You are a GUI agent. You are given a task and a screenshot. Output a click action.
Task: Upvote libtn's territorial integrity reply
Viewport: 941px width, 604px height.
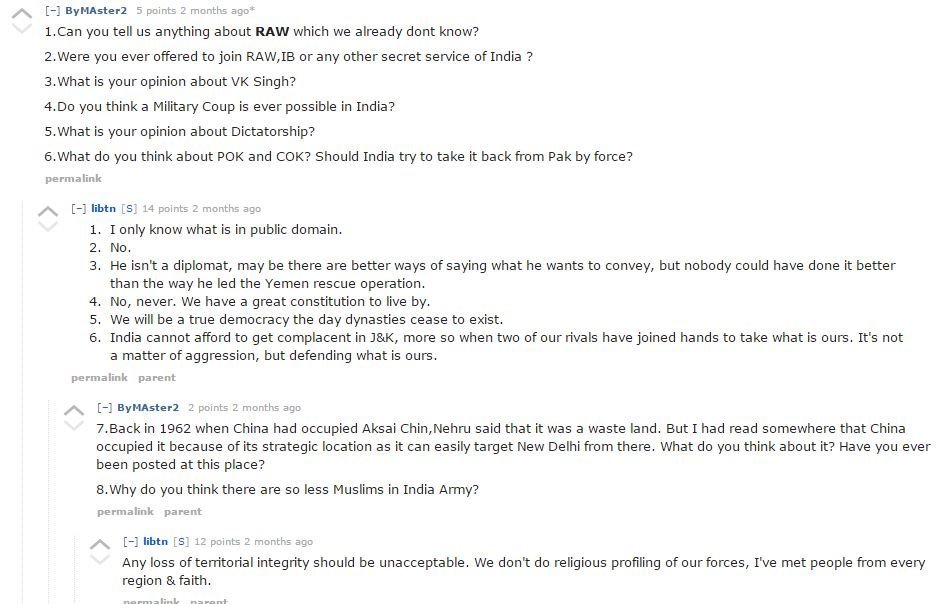[100, 544]
